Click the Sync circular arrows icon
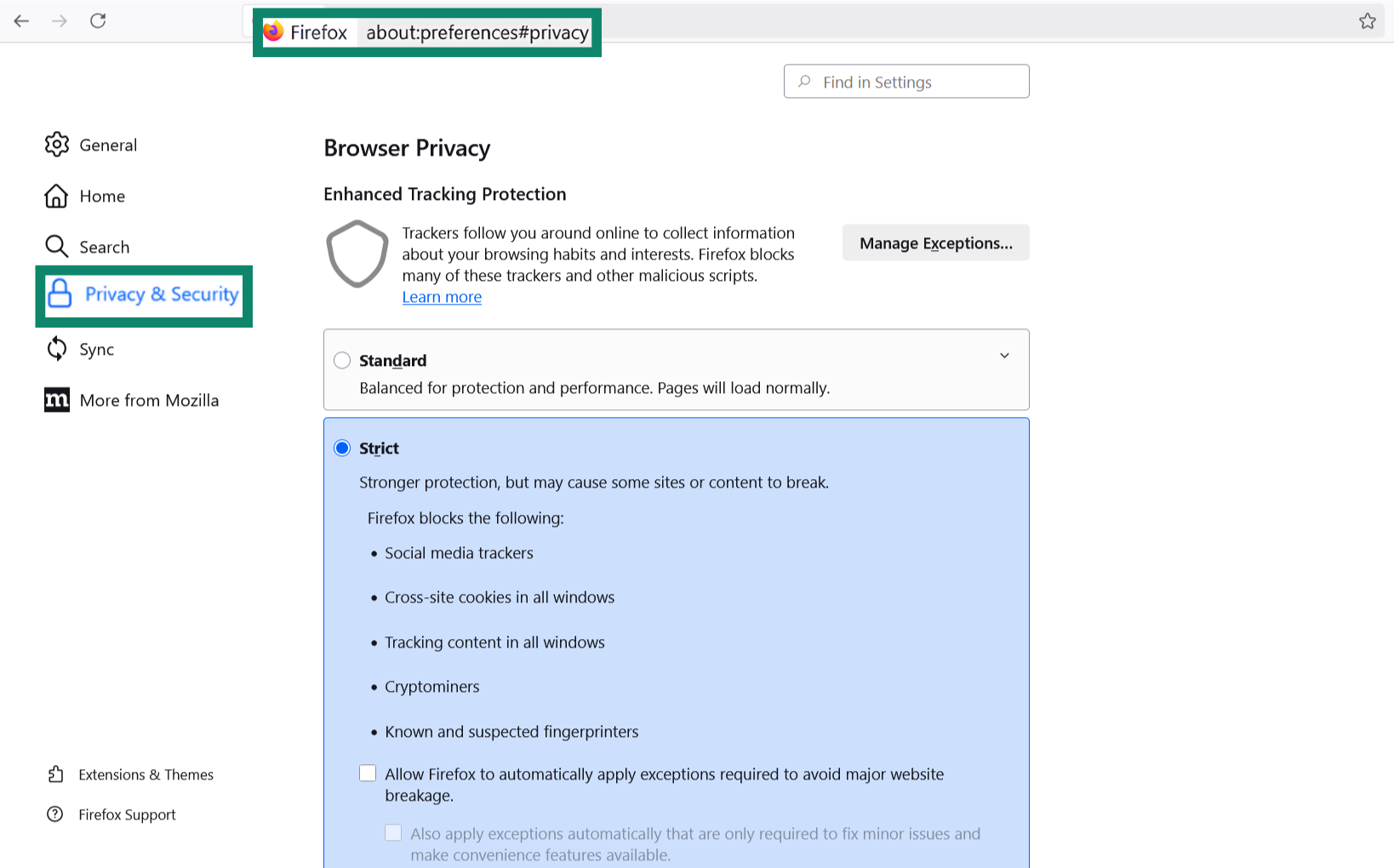1394x868 pixels. (56, 349)
